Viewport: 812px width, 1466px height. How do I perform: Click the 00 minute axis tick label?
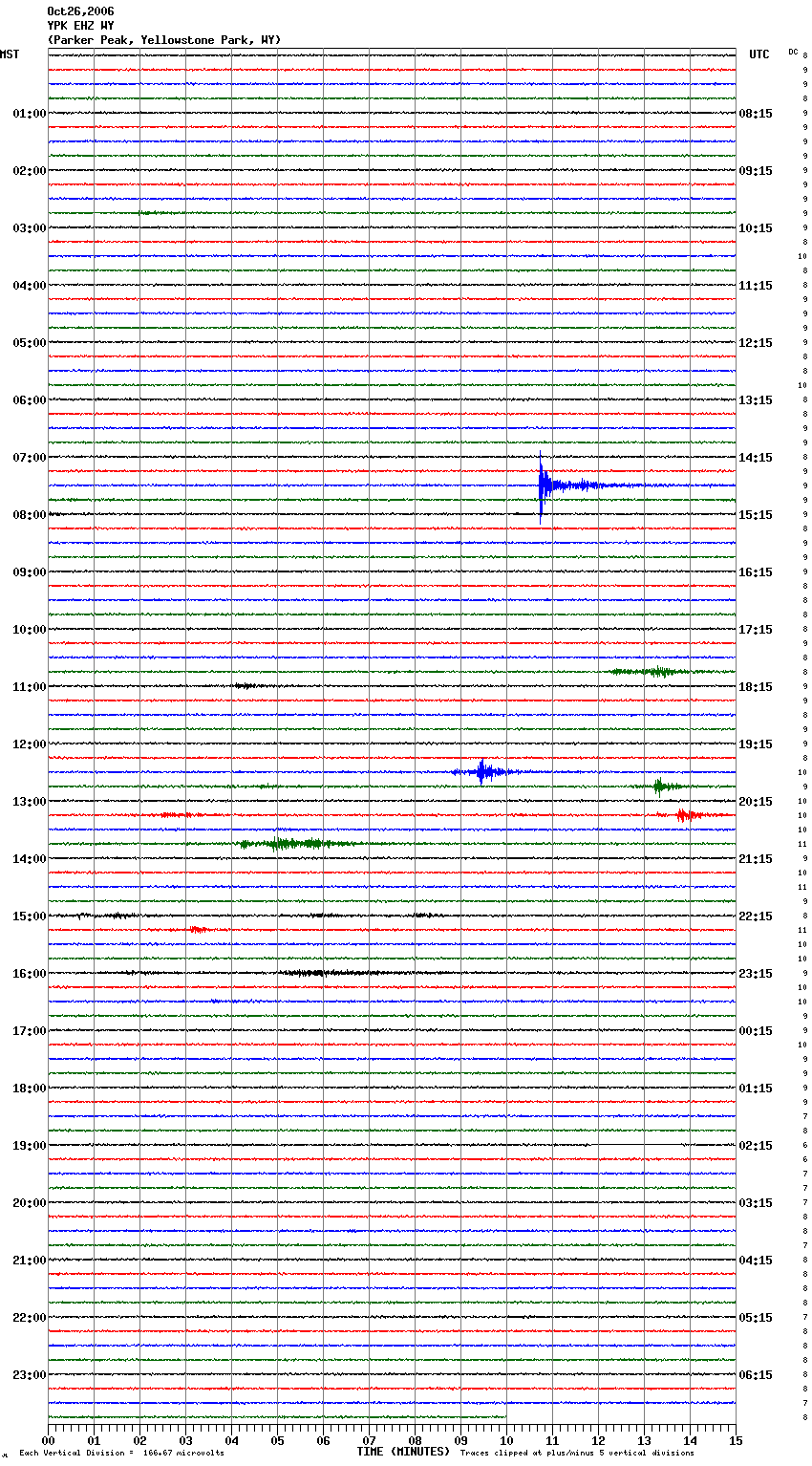(49, 1440)
